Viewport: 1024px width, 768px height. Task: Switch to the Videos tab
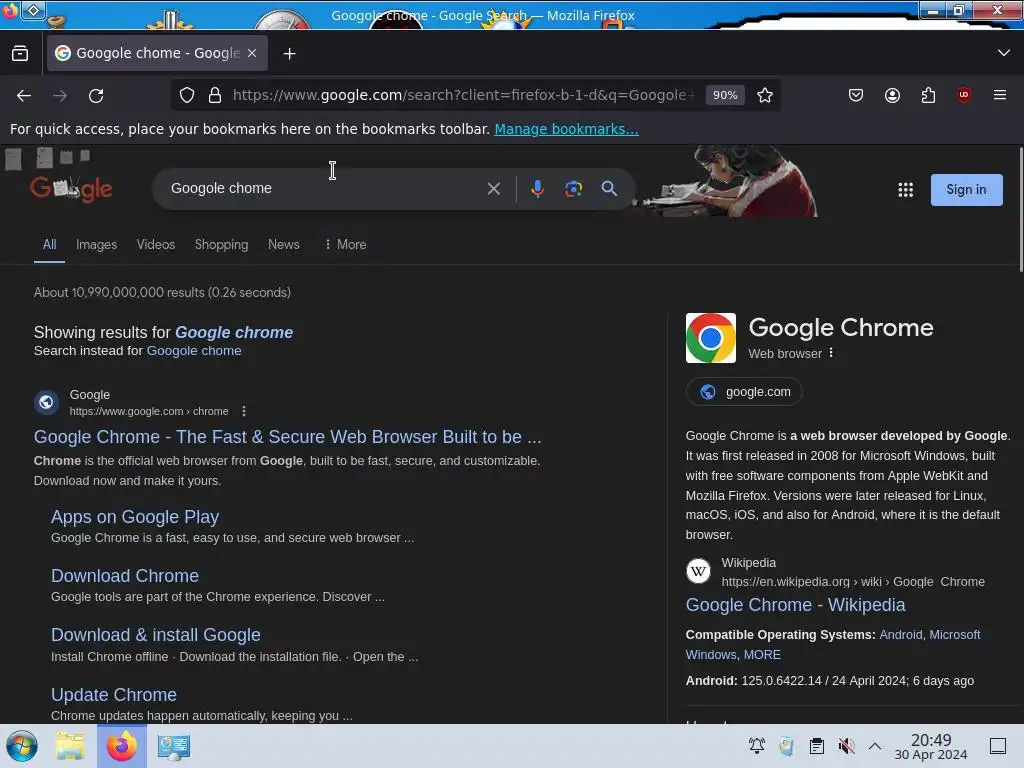155,244
